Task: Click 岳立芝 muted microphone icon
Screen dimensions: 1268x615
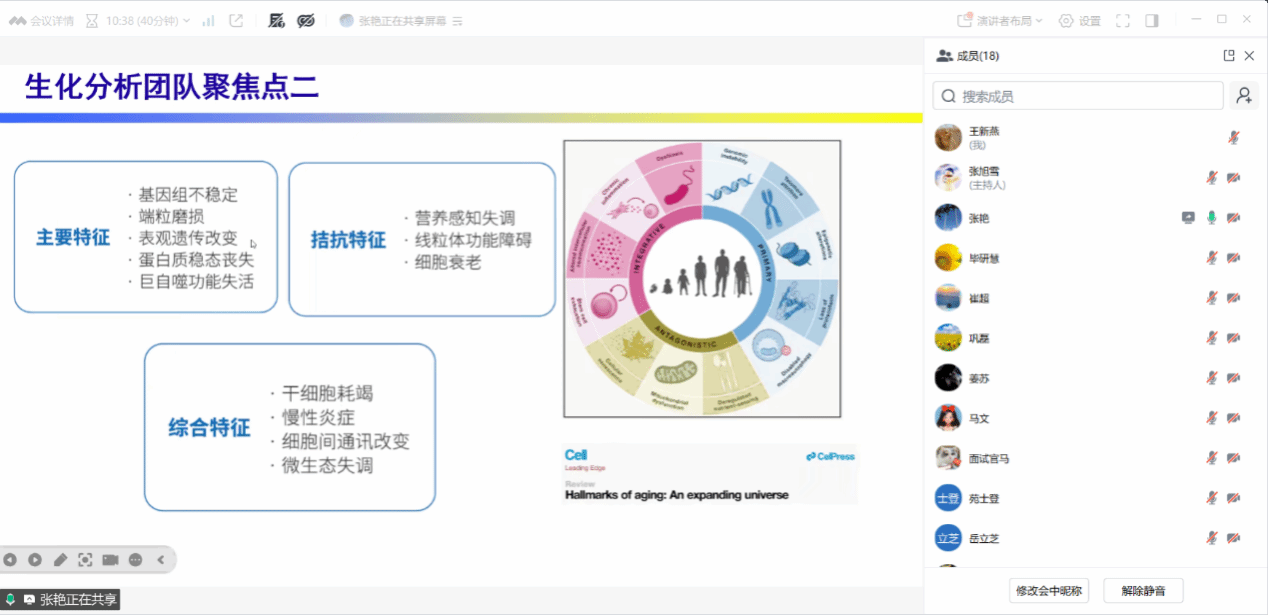Action: [x=1212, y=538]
